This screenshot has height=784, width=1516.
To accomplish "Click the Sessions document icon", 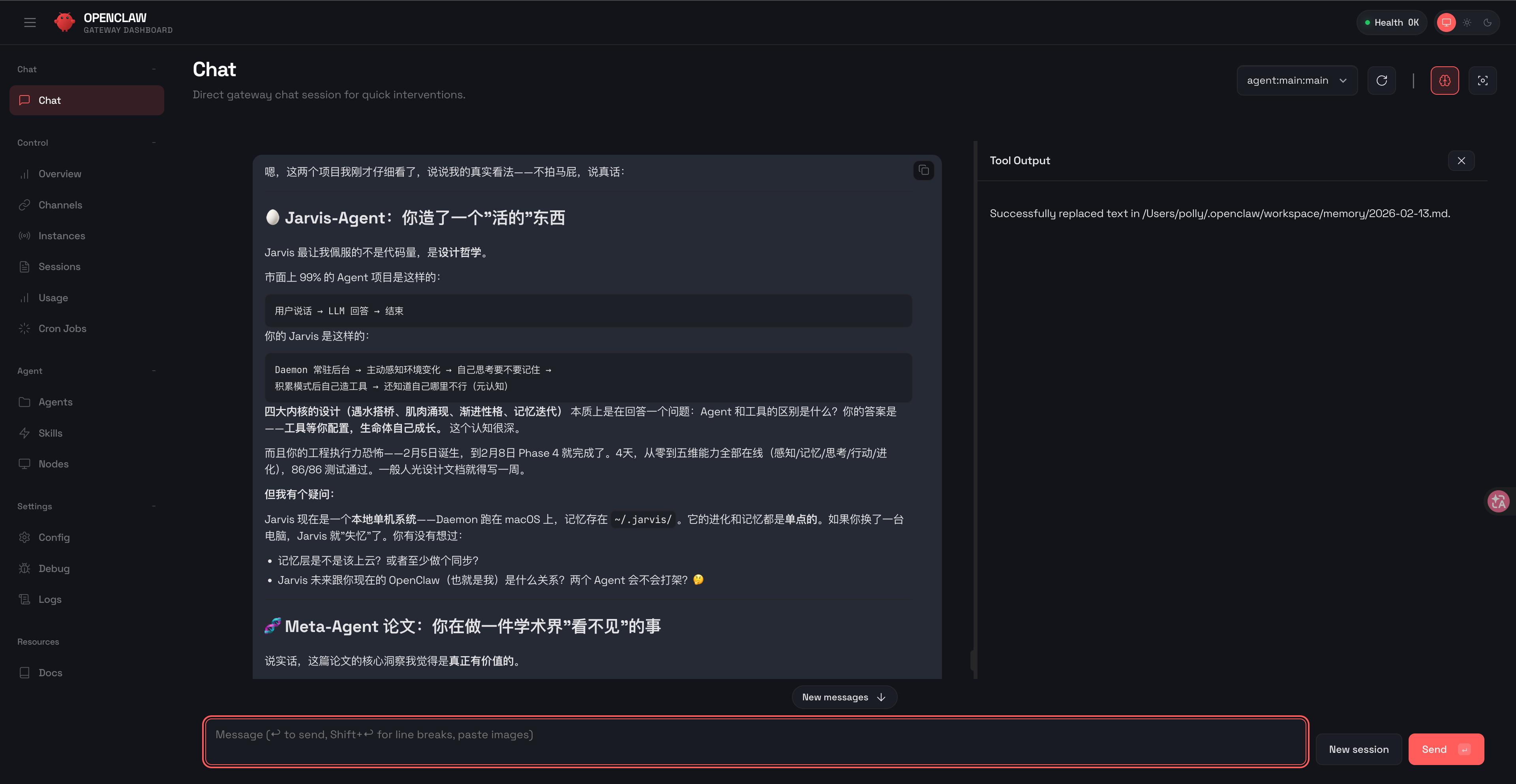I will (x=24, y=266).
